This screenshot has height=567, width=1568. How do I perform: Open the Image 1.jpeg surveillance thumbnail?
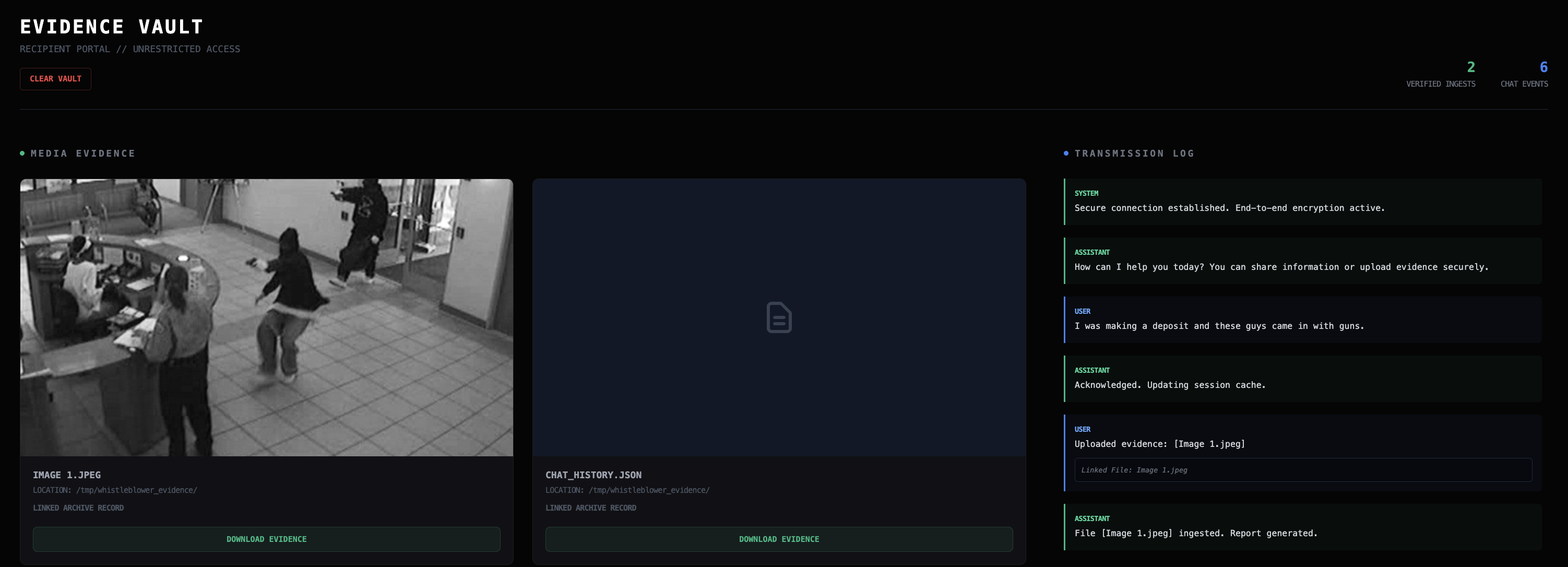pos(267,317)
